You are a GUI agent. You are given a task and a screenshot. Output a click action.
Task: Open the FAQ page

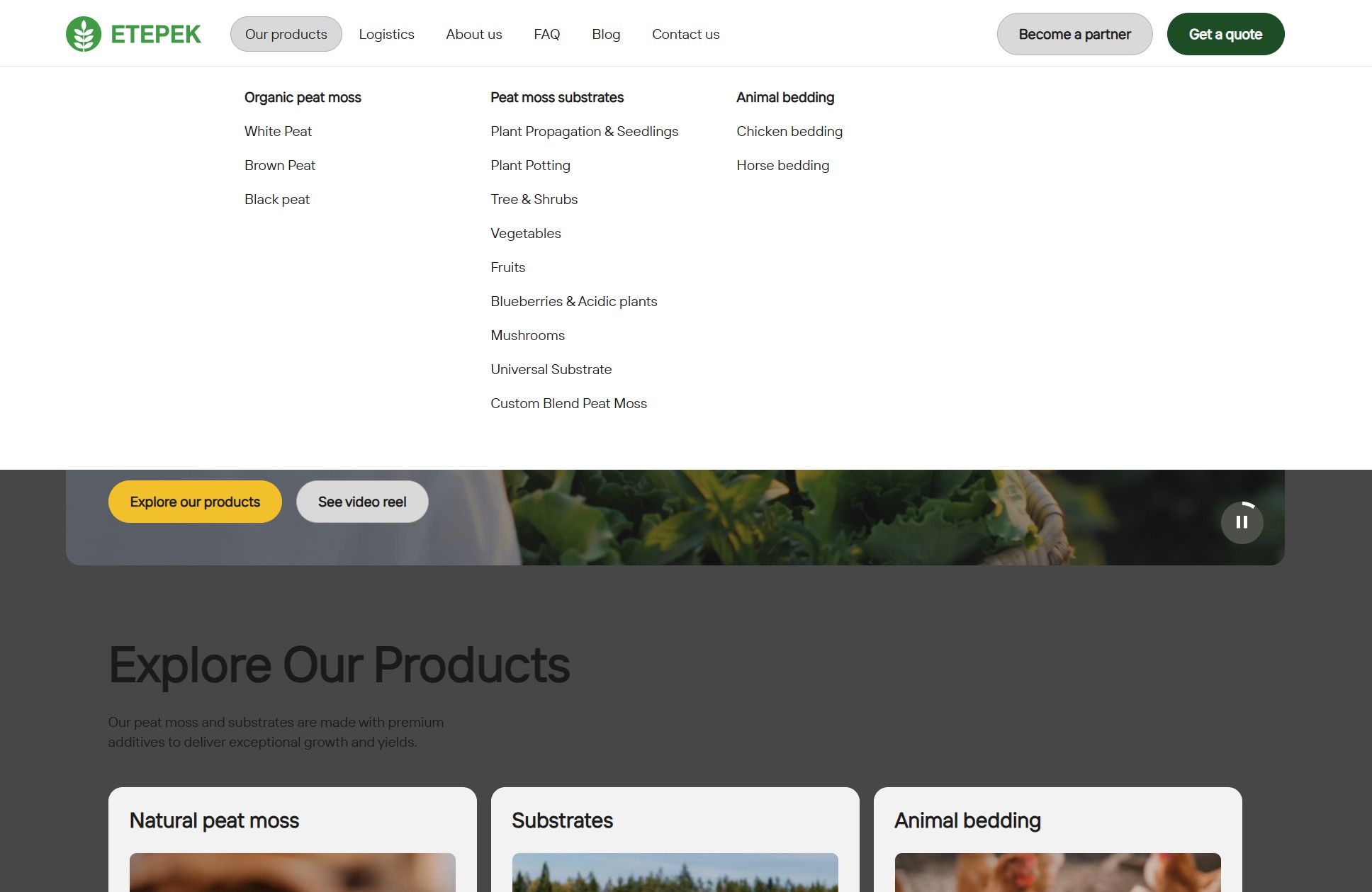tap(546, 34)
